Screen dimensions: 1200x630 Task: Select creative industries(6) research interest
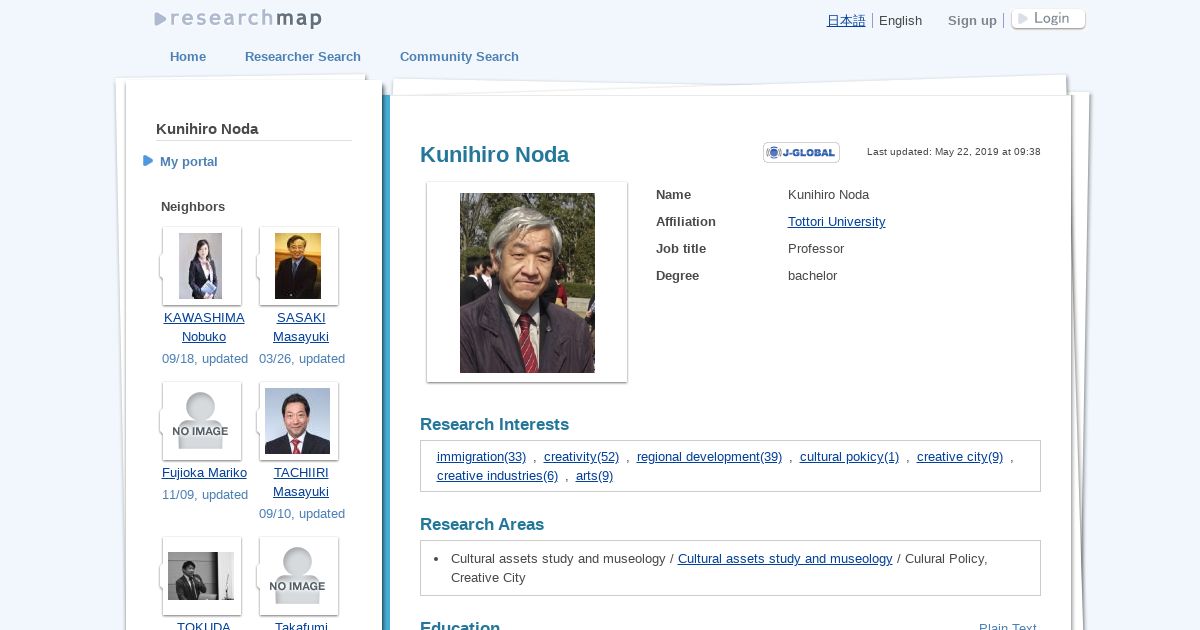click(x=497, y=475)
